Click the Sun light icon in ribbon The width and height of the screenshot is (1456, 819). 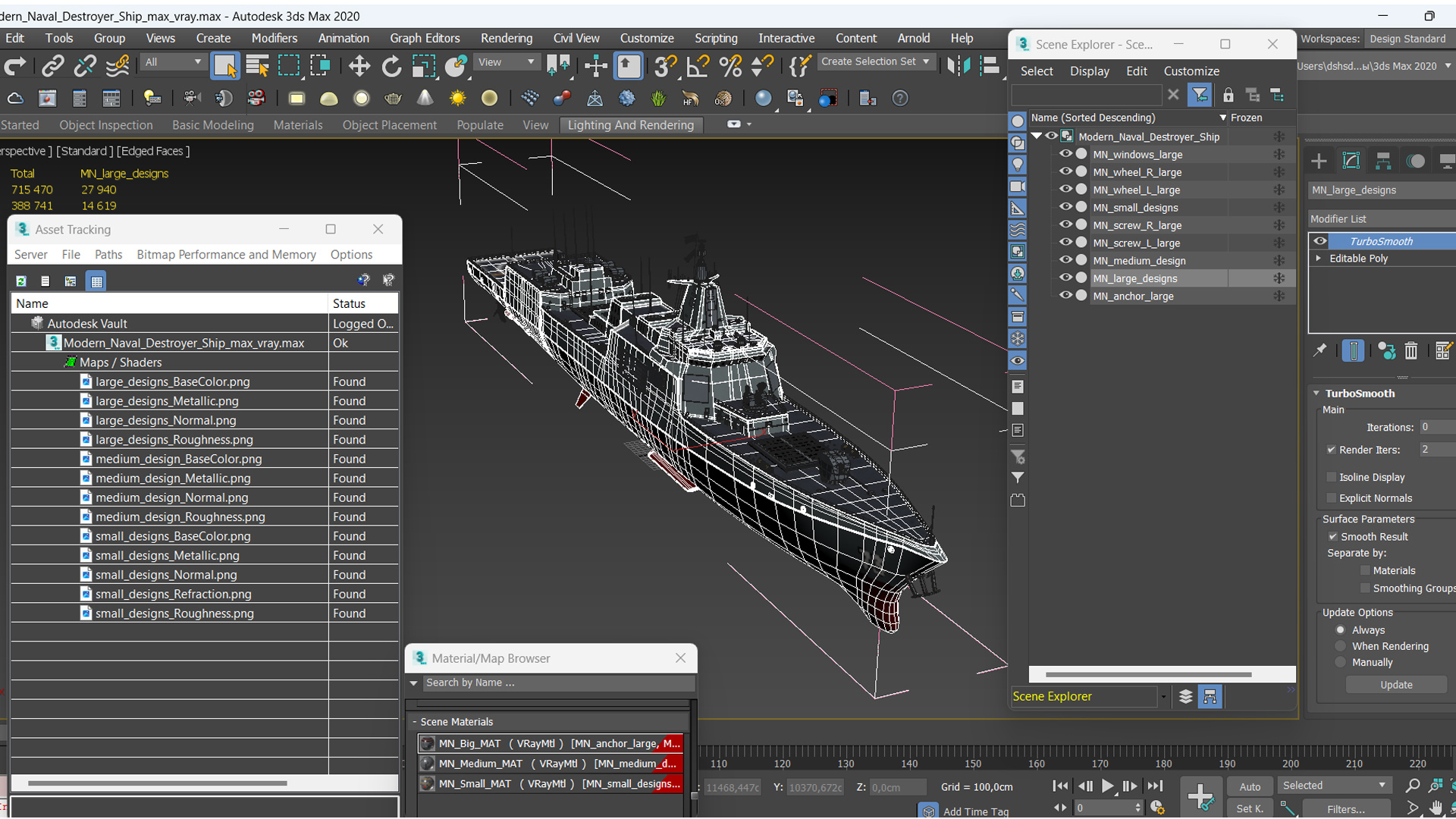457,99
